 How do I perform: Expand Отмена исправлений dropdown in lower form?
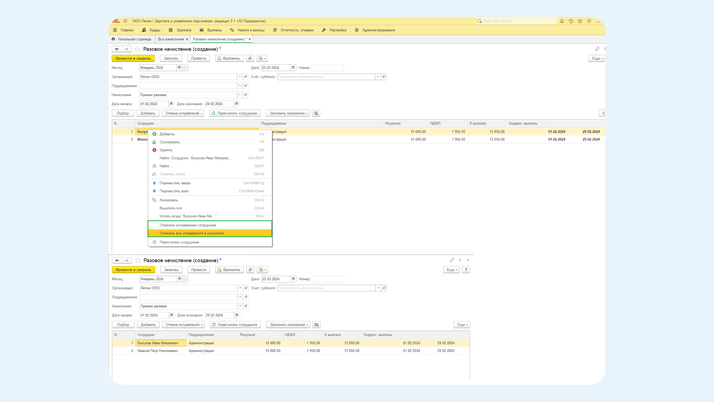[183, 325]
